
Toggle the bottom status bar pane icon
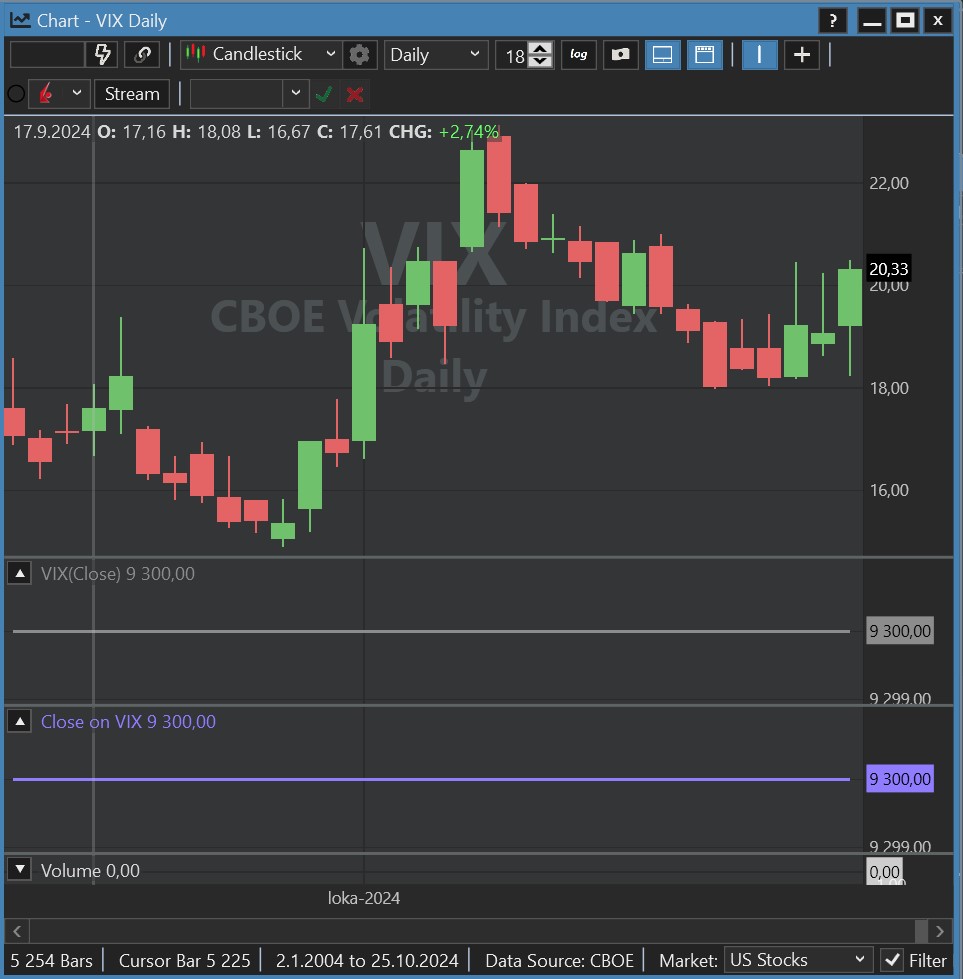pos(662,55)
